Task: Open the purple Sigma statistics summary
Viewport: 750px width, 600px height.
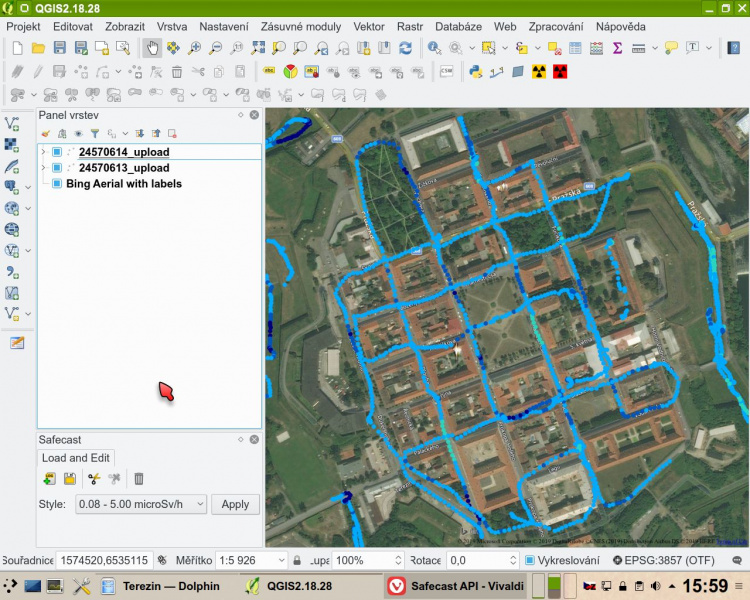Action: (x=618, y=48)
